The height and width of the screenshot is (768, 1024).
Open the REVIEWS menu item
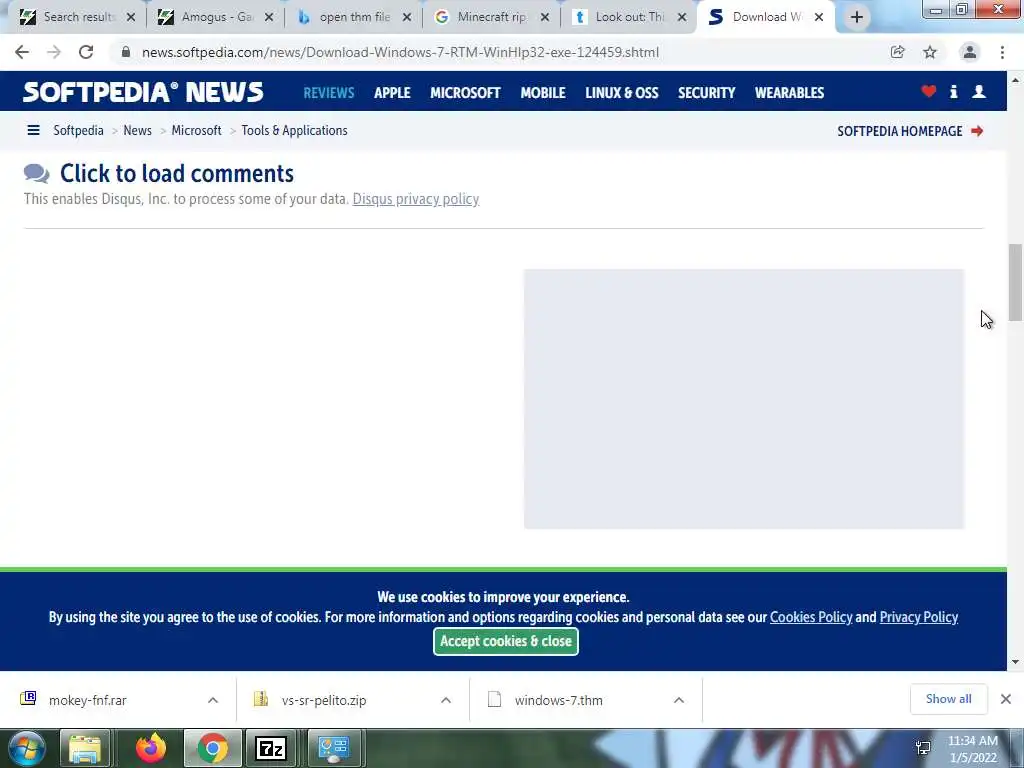[328, 93]
